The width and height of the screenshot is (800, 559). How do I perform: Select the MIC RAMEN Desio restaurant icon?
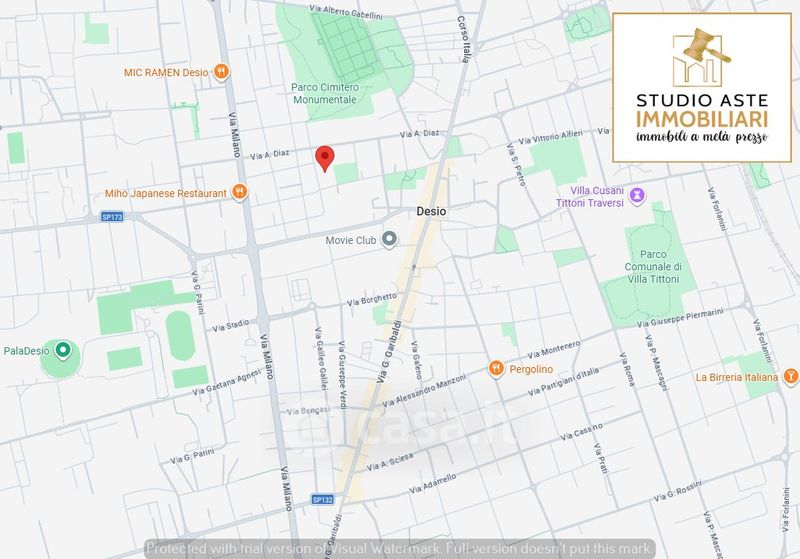pos(221,72)
